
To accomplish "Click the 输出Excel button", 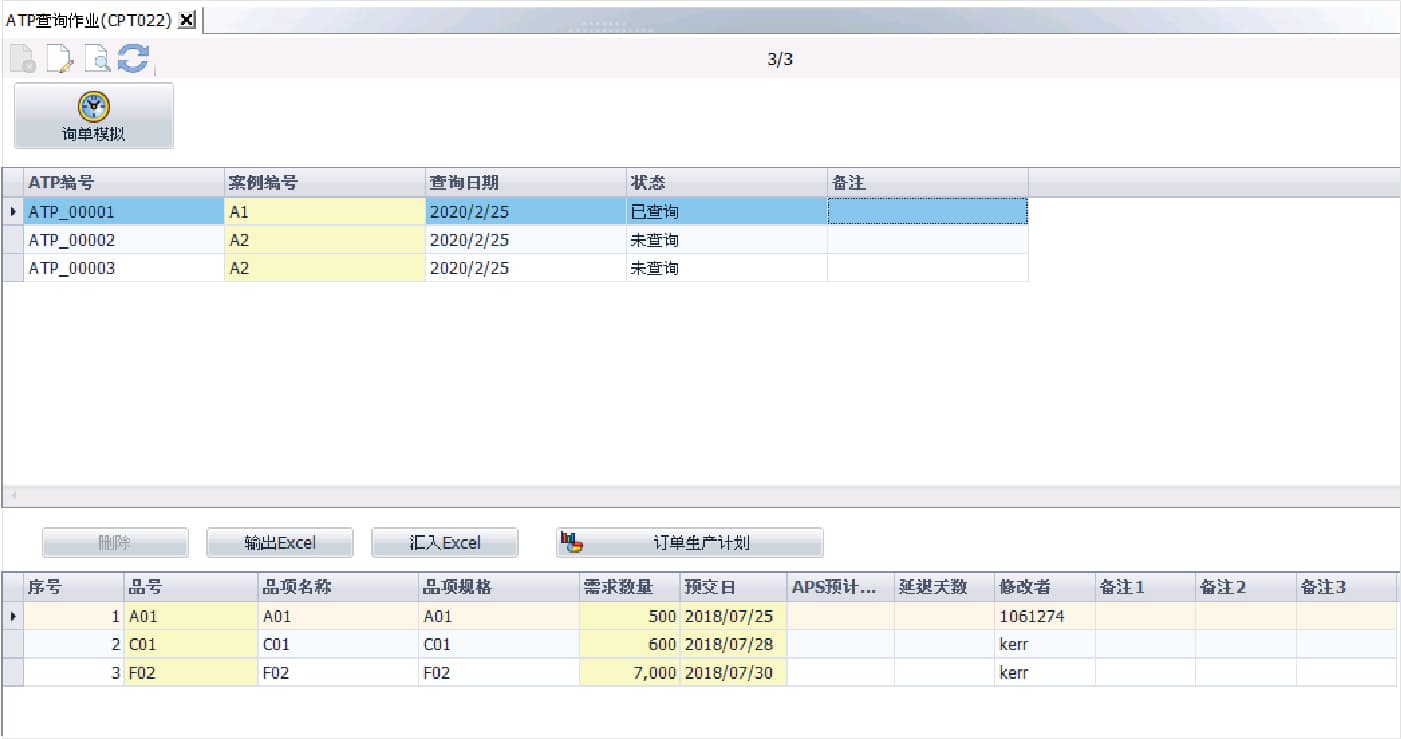I will point(280,543).
